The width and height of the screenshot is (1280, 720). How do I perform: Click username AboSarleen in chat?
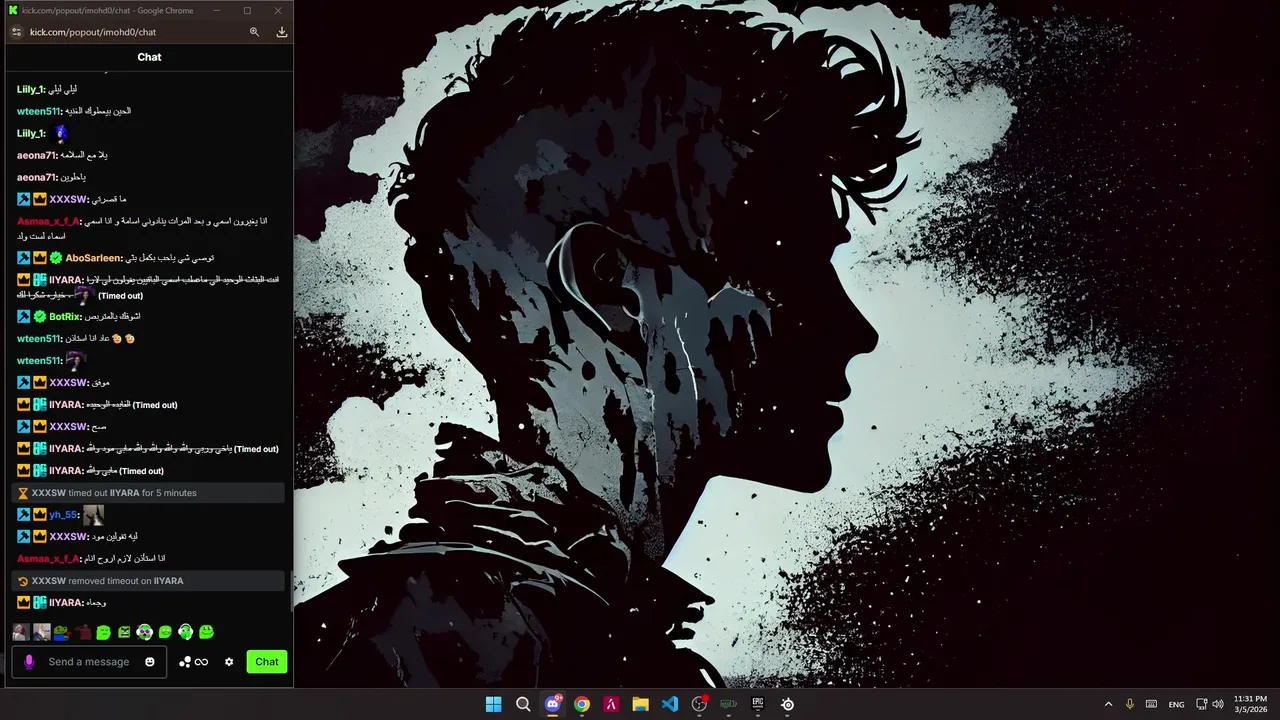(x=93, y=258)
